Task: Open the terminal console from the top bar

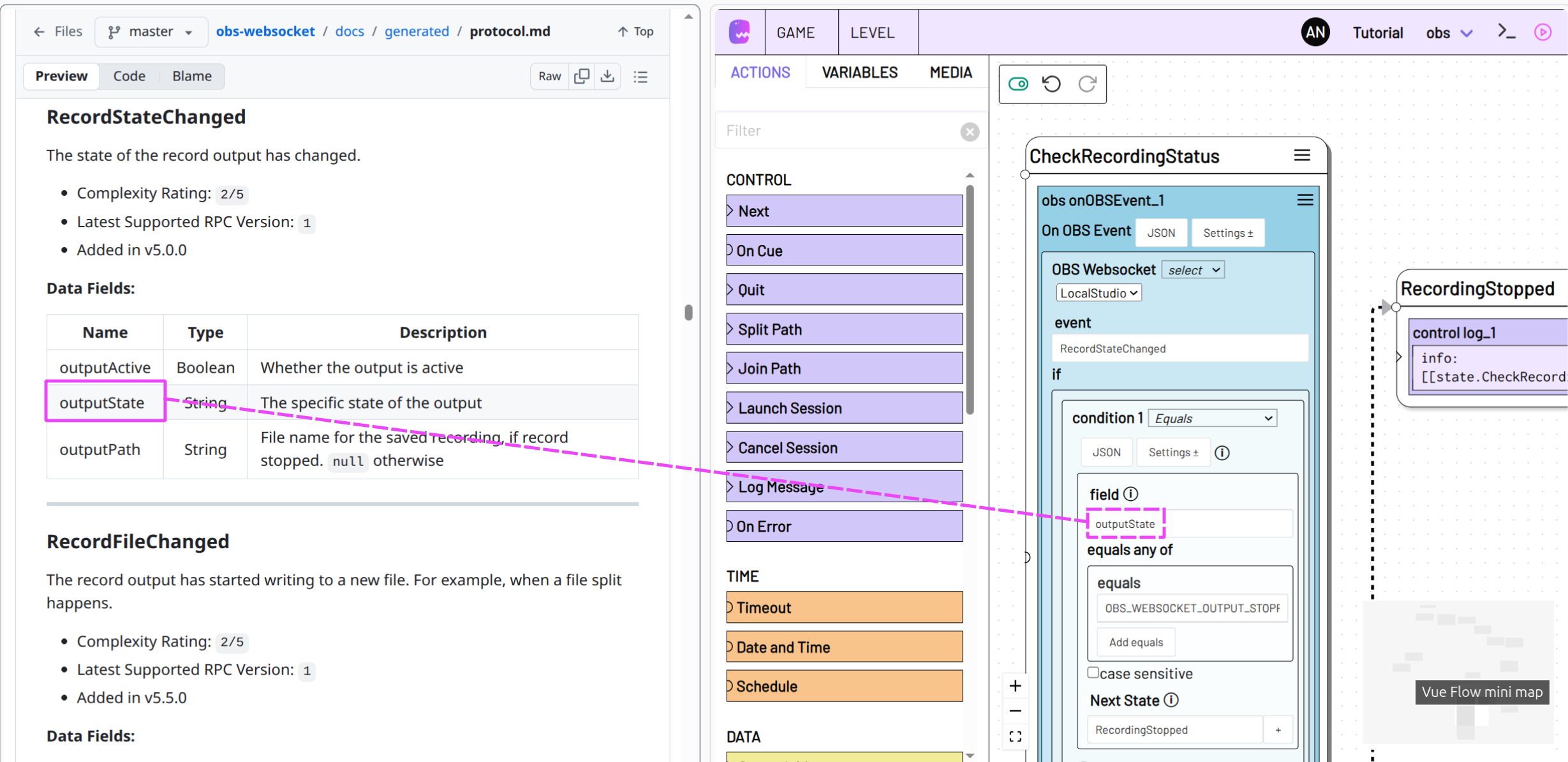Action: (1505, 31)
